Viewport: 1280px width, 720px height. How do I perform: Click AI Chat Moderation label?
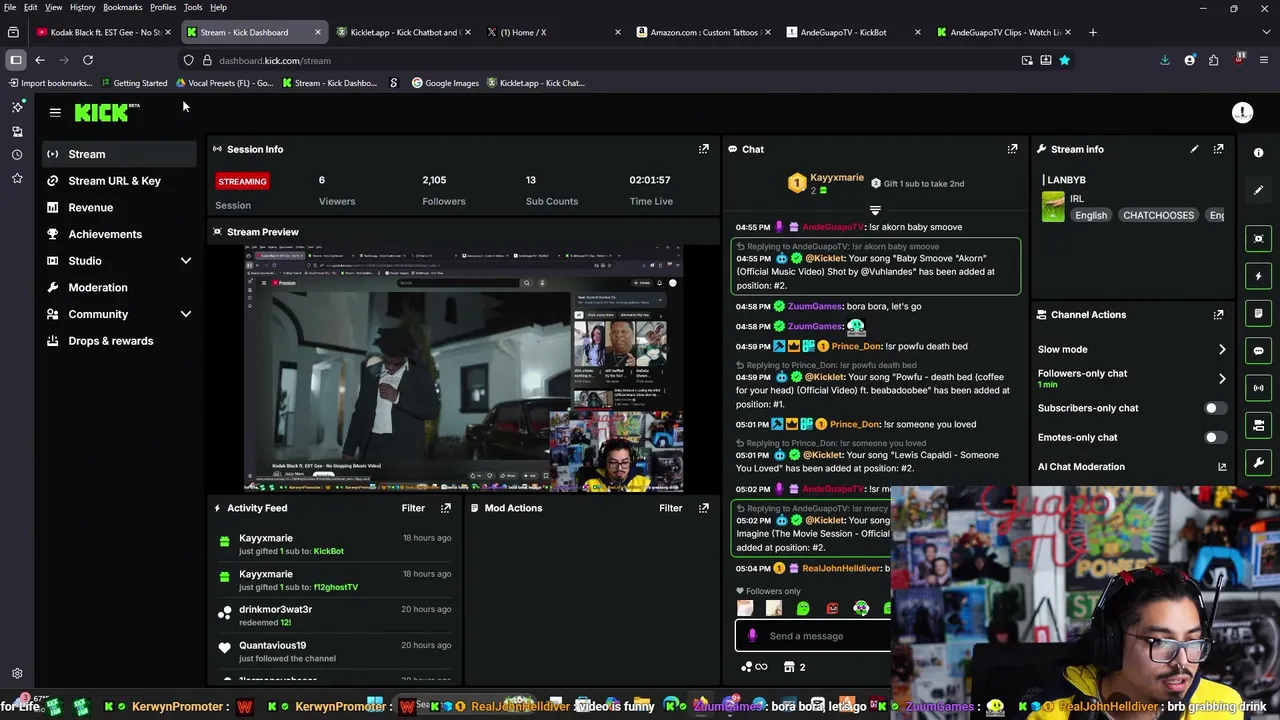pyautogui.click(x=1081, y=467)
